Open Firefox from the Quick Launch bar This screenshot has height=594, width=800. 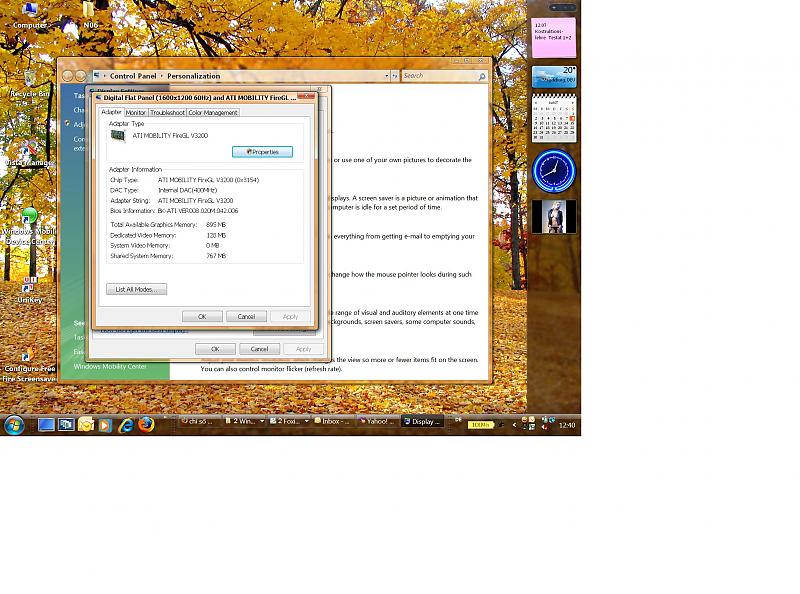[146, 424]
